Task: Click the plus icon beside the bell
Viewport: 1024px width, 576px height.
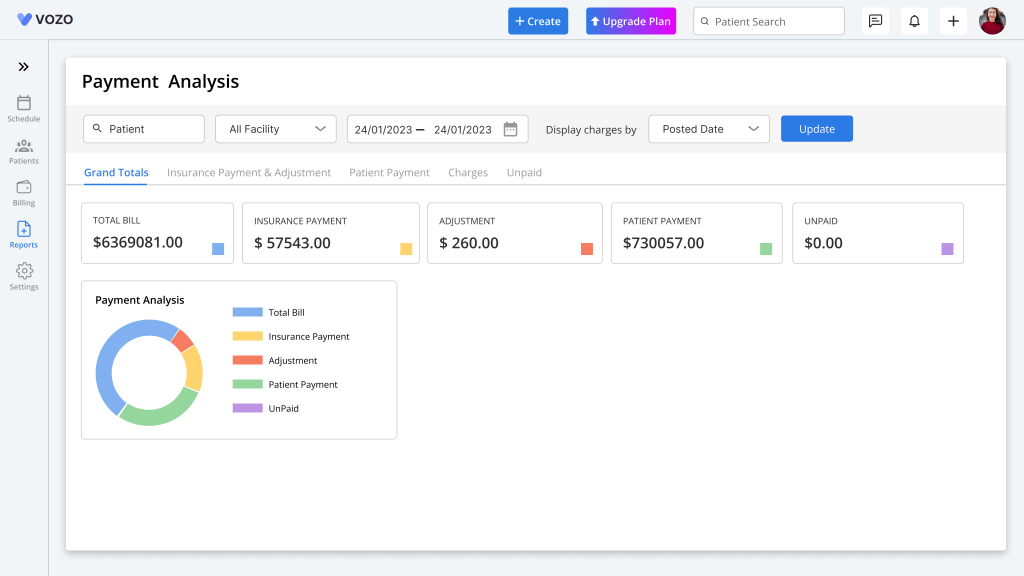Action: [953, 21]
